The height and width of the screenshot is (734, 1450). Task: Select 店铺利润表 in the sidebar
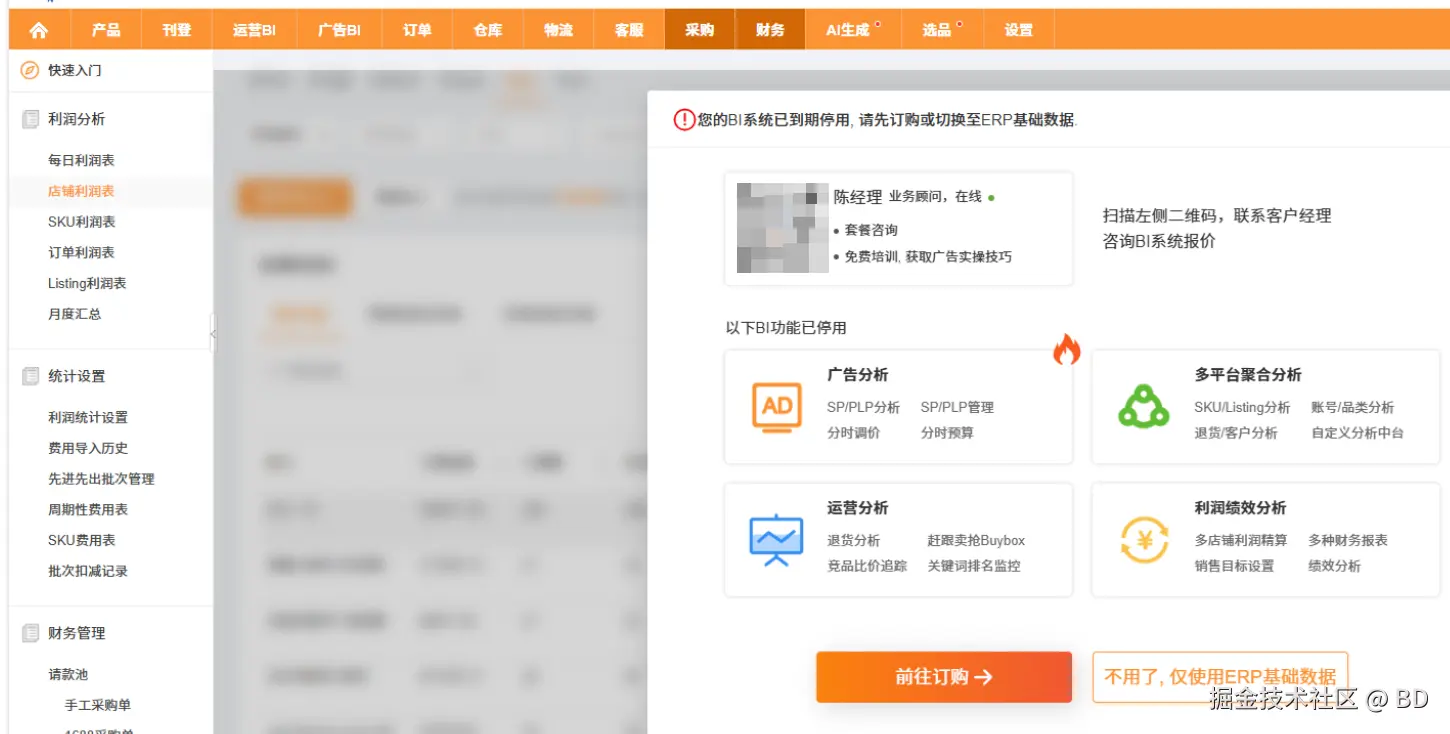tap(81, 191)
